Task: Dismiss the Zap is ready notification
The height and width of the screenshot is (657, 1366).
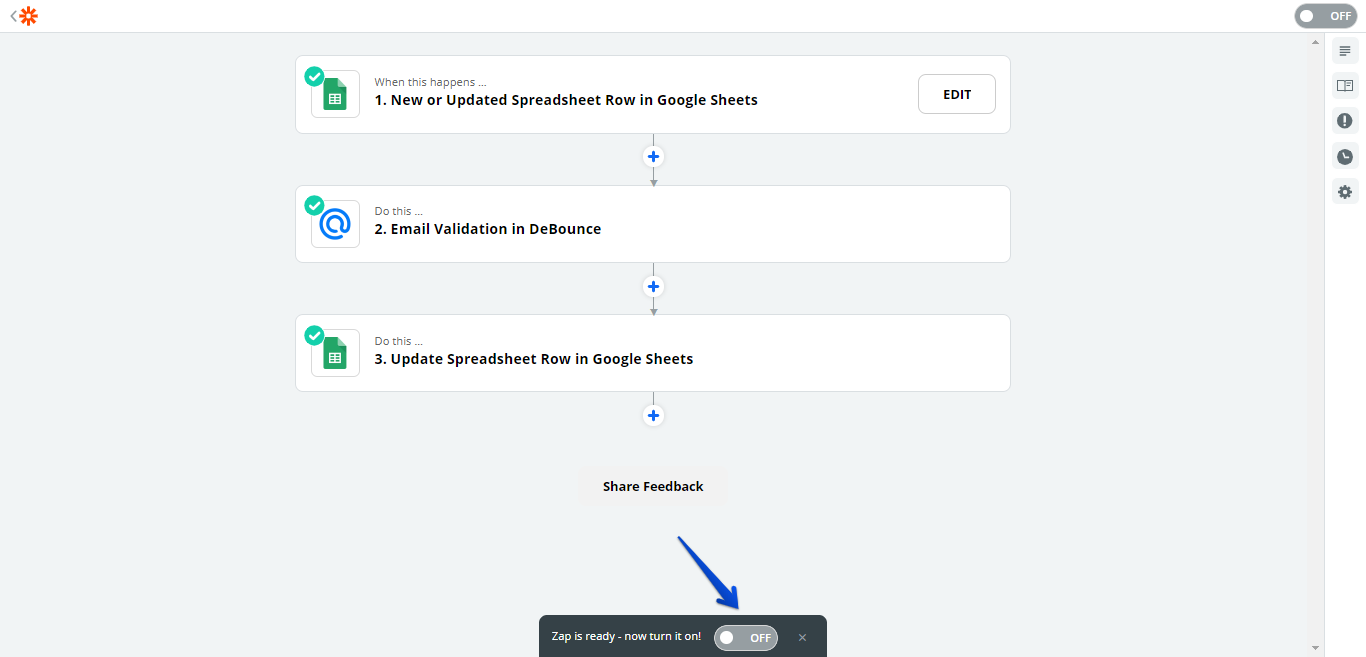Action: (x=802, y=637)
